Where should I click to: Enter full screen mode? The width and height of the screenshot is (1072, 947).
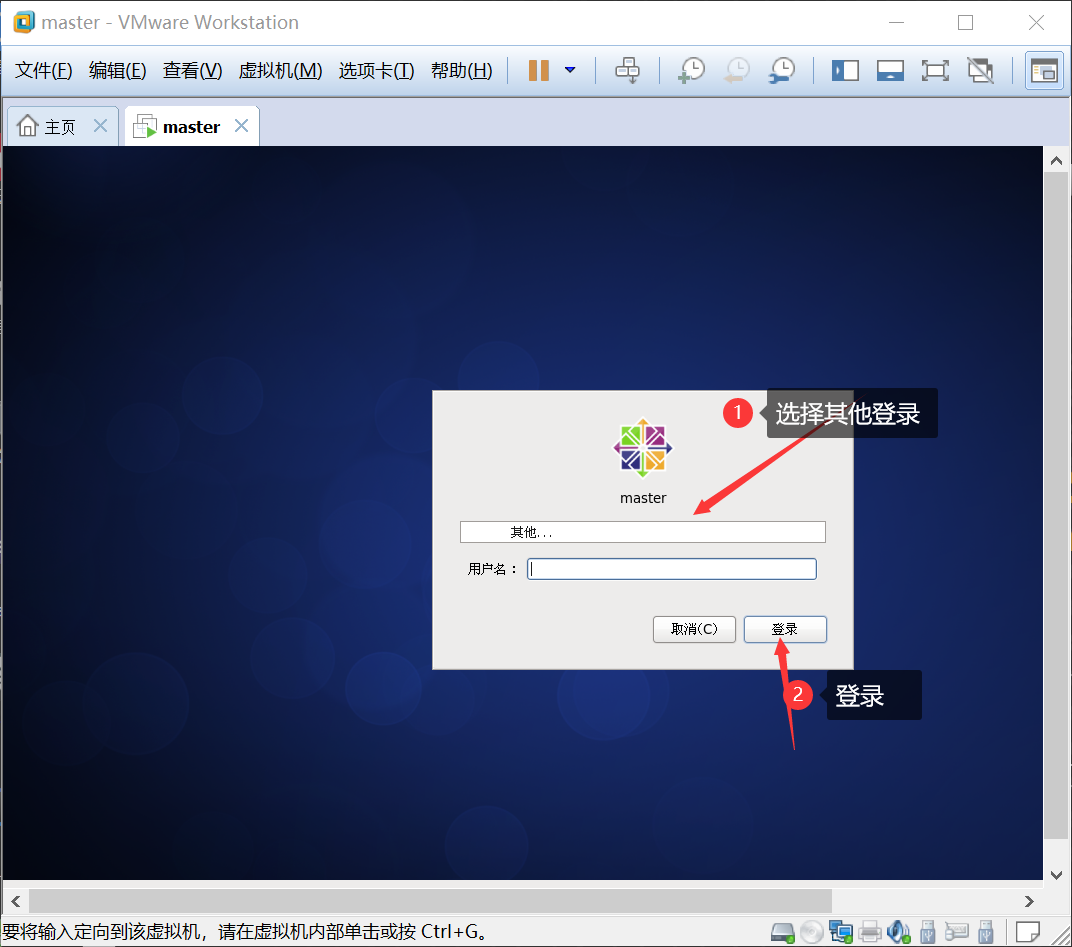pyautogui.click(x=935, y=70)
